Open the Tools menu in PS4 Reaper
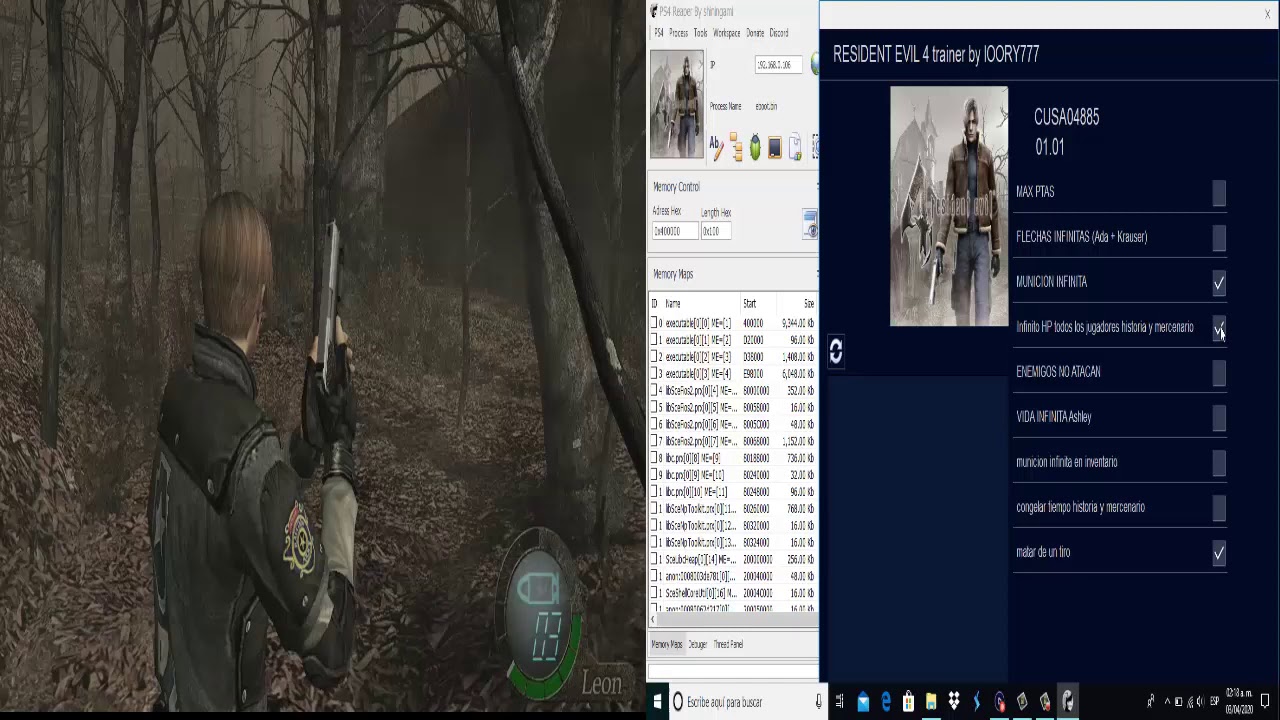The height and width of the screenshot is (720, 1280). coord(700,33)
